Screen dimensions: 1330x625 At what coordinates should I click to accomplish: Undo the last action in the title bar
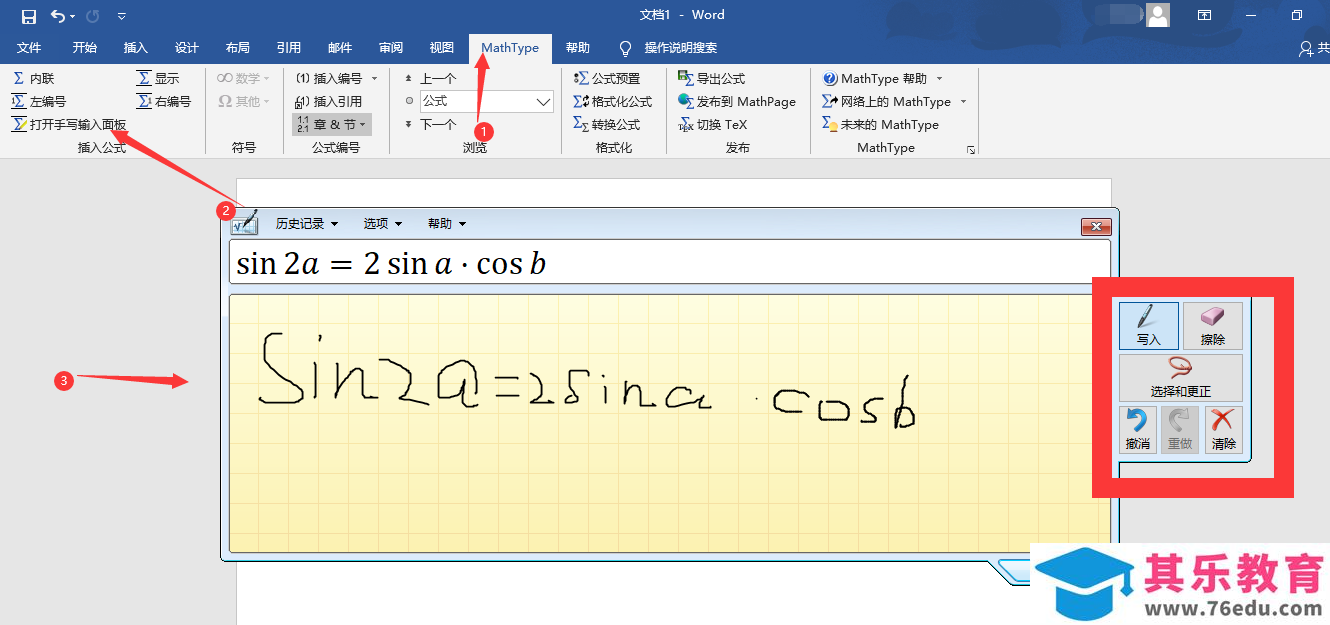(x=58, y=16)
